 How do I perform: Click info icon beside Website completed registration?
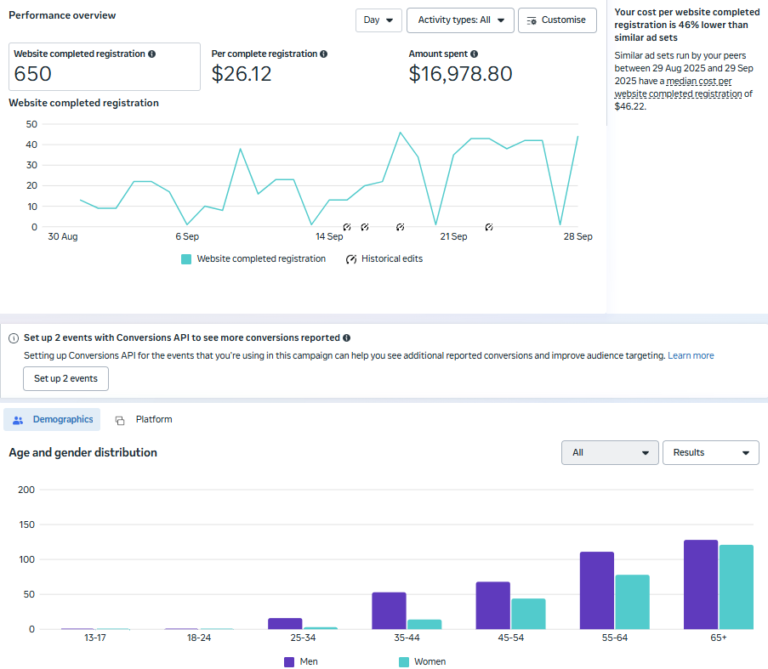[152, 54]
